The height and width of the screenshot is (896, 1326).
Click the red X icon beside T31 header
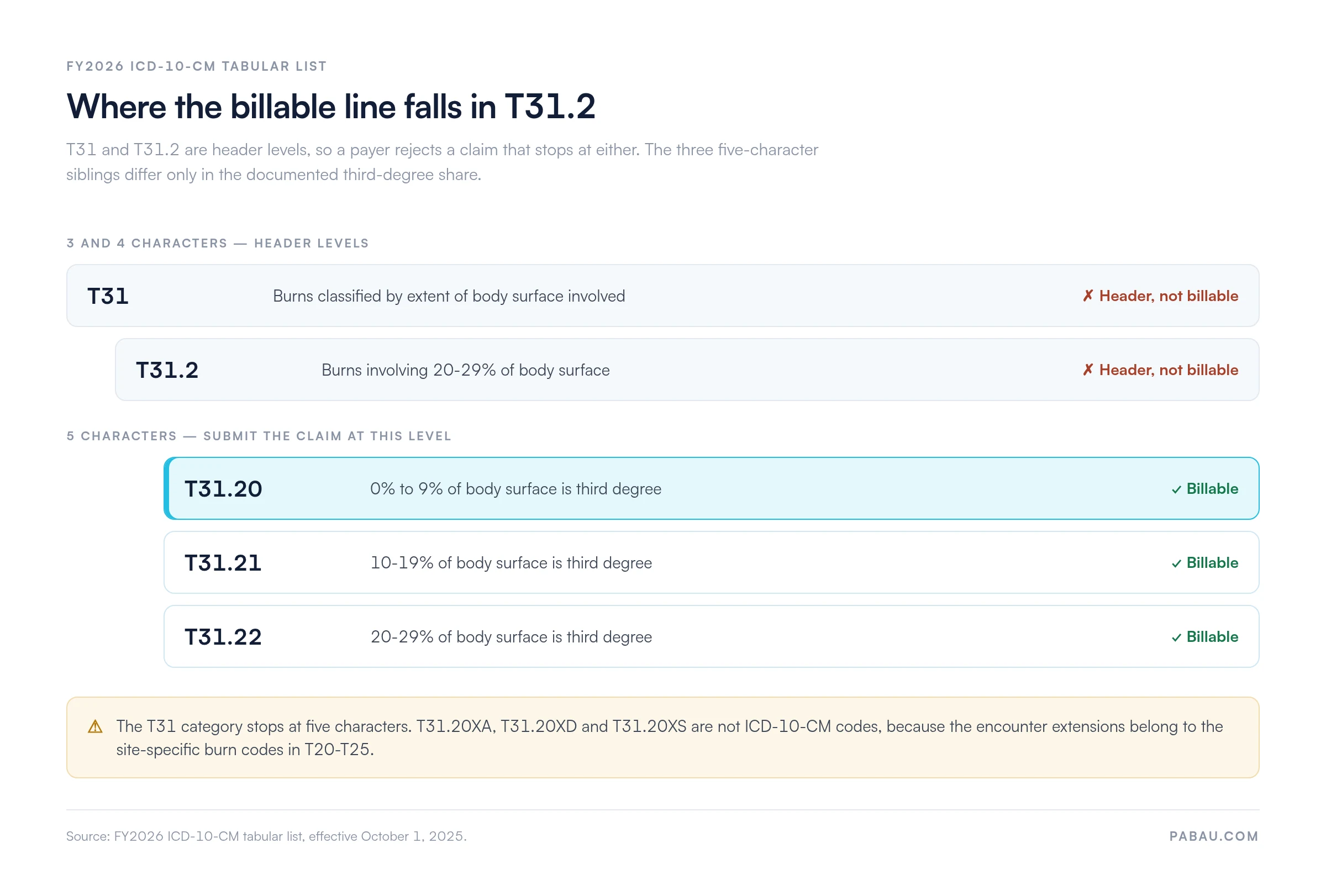point(1087,296)
